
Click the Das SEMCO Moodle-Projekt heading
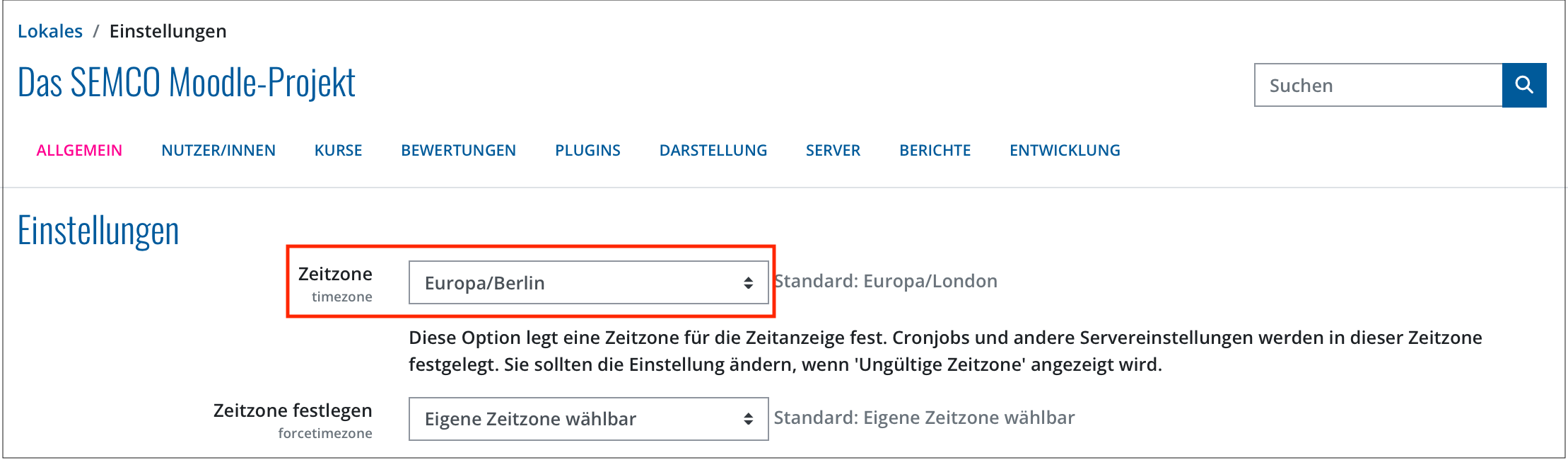[187, 83]
